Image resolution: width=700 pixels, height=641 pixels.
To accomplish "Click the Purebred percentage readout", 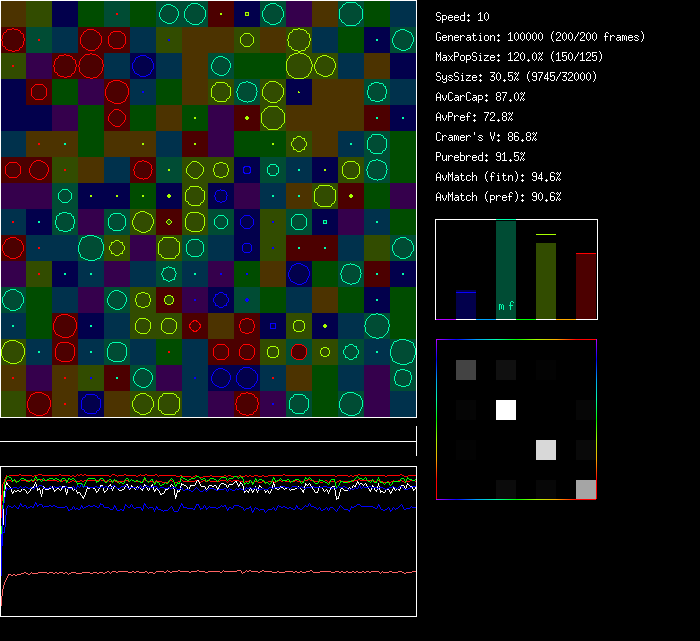I will (480, 157).
